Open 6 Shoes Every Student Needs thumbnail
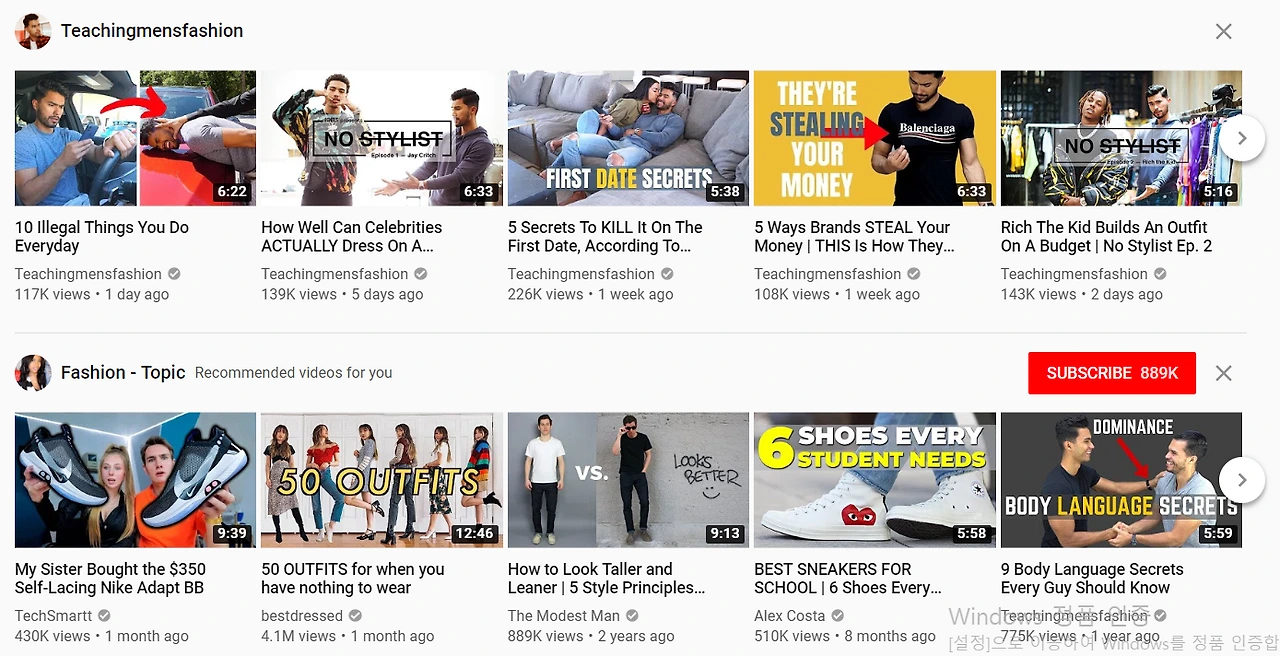The image size is (1280, 656). click(874, 480)
